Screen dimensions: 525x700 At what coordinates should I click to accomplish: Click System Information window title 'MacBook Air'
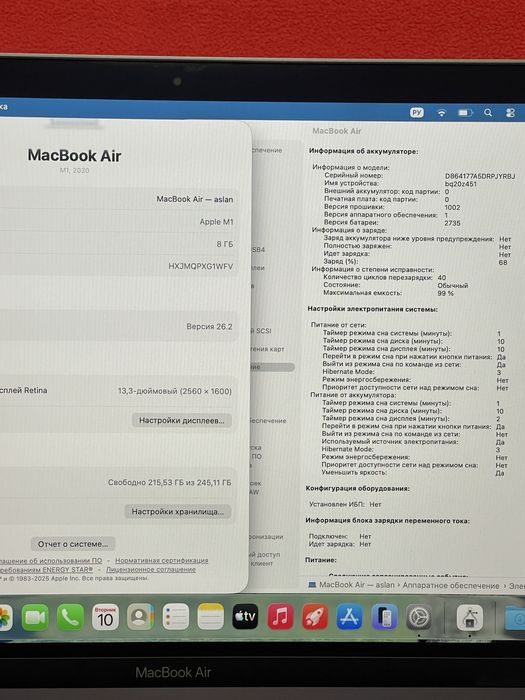click(337, 131)
